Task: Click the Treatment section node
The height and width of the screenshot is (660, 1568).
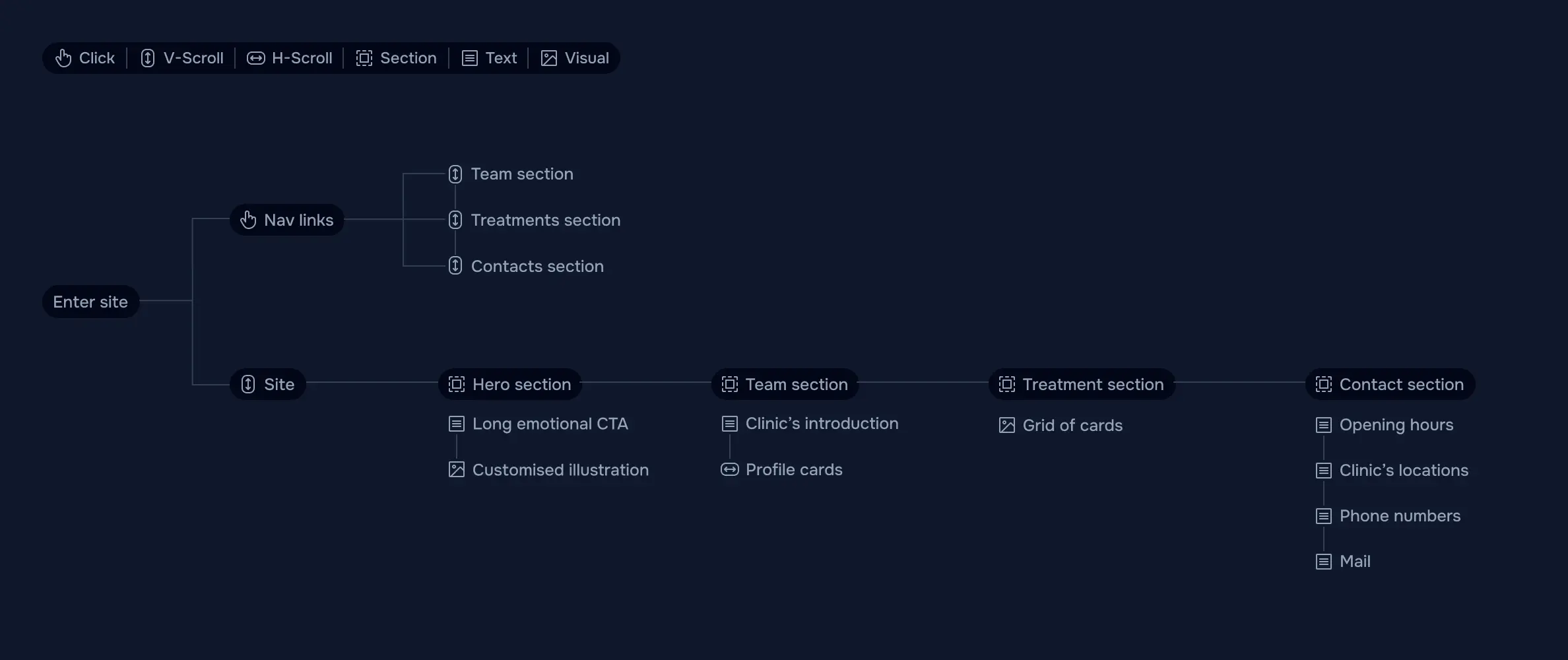Action: [x=1082, y=384]
